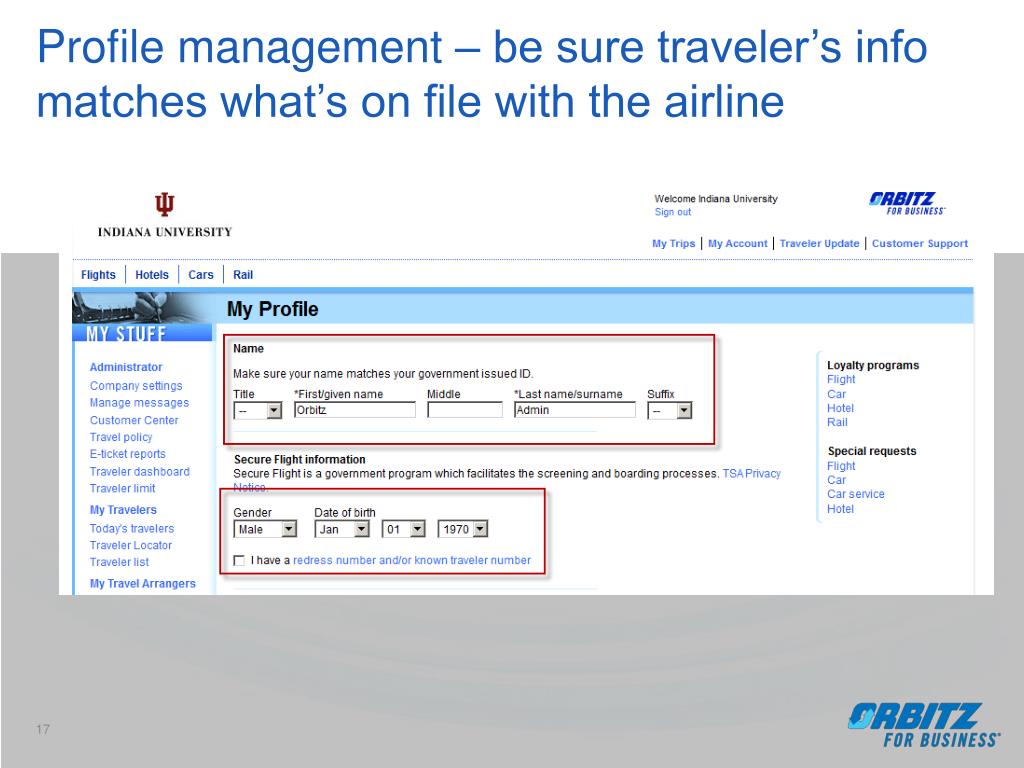Open the Suffix dropdown

(669, 411)
